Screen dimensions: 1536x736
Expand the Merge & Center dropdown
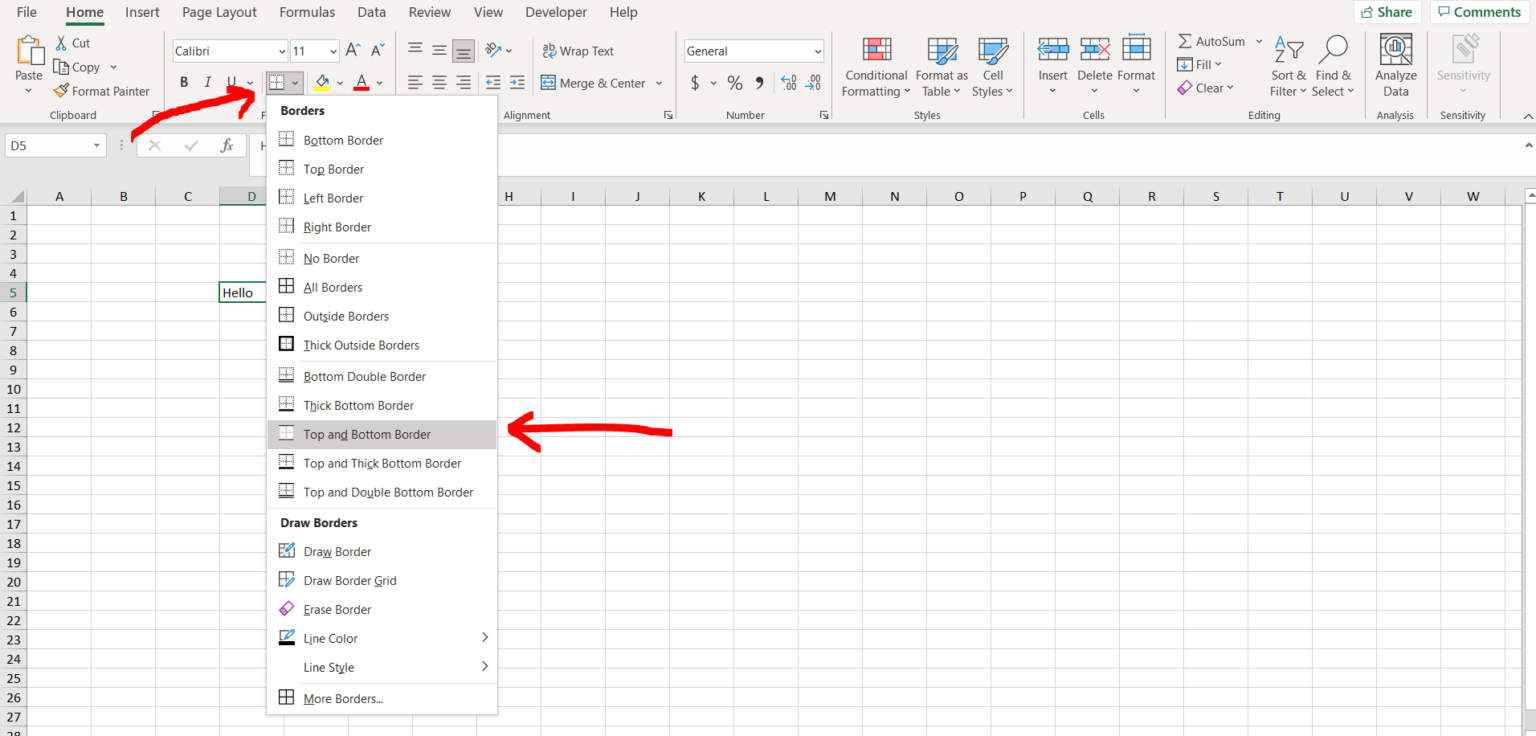tap(658, 83)
